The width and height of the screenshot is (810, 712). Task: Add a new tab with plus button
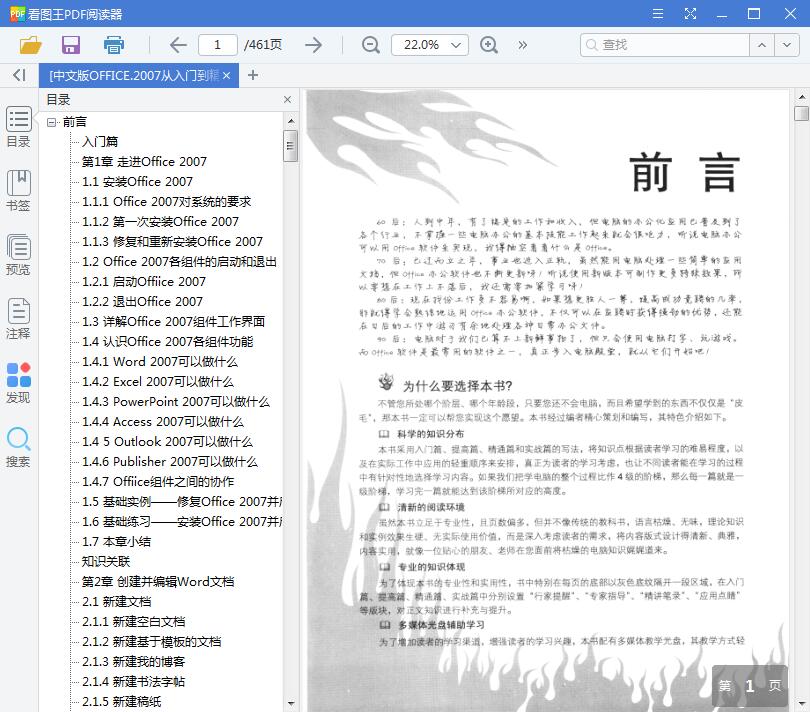pos(253,75)
